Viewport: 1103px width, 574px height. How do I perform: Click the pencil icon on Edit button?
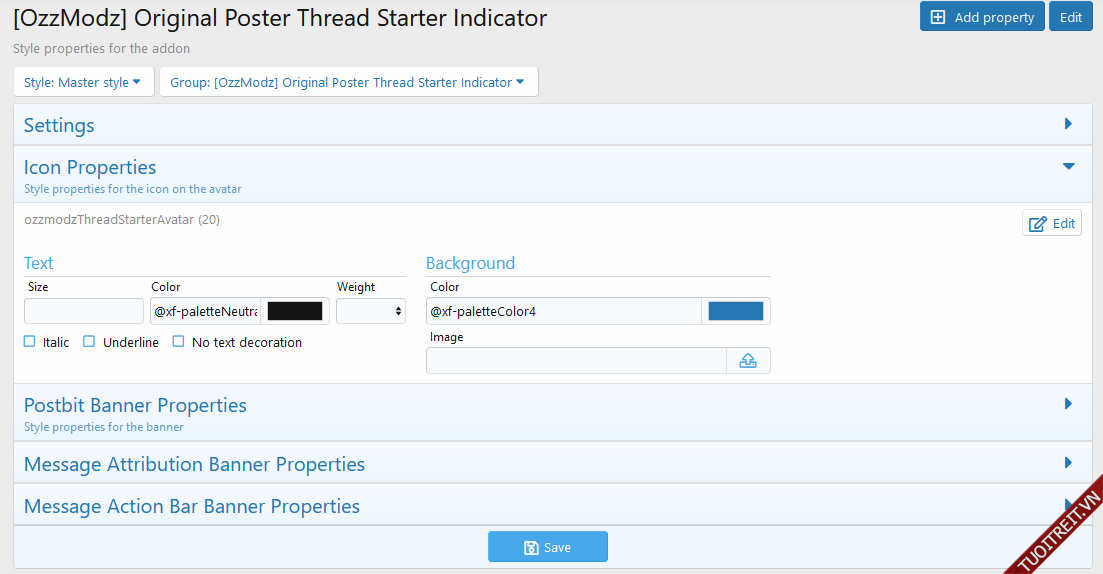pos(1038,223)
